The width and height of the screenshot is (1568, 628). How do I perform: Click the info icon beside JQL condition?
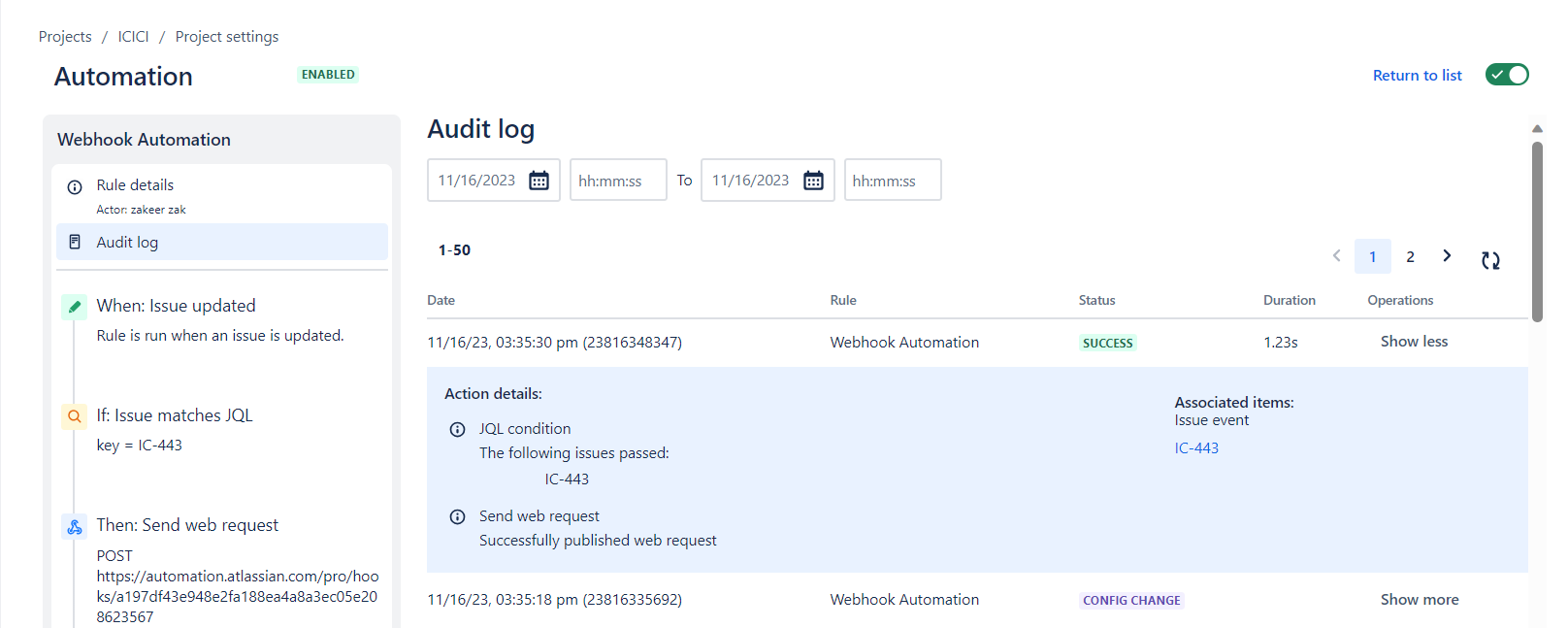pyautogui.click(x=457, y=429)
